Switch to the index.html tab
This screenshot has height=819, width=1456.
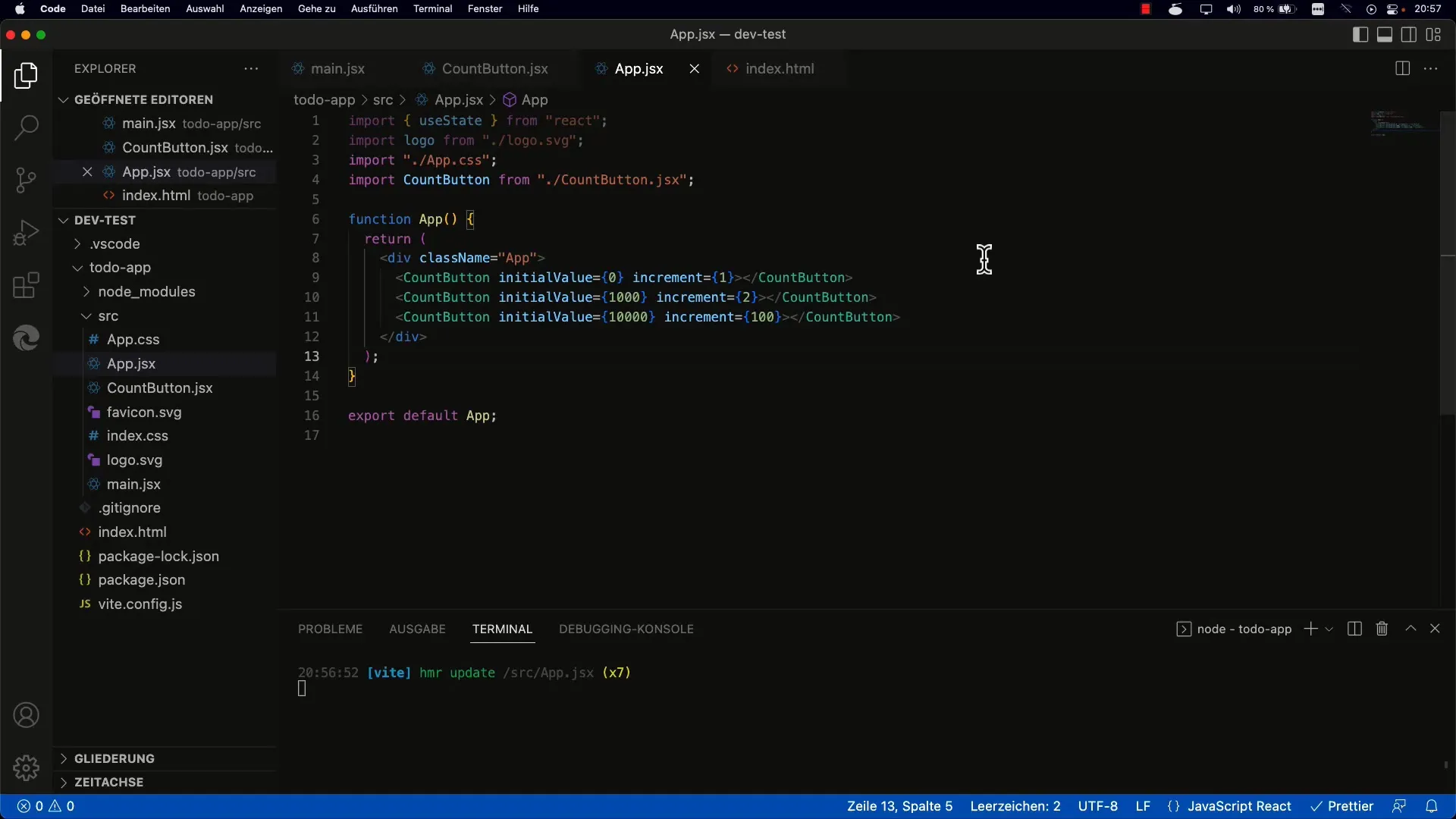coord(780,68)
